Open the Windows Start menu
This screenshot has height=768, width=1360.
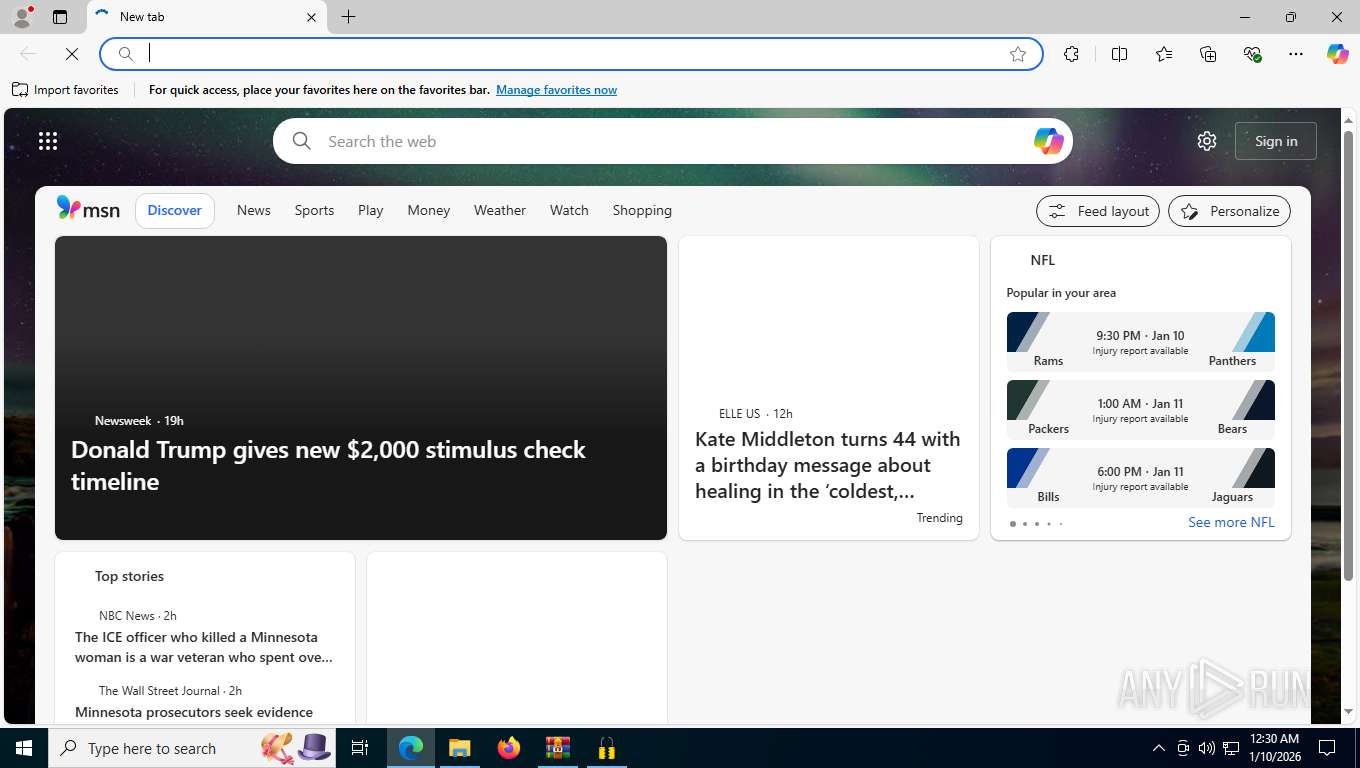click(24, 748)
